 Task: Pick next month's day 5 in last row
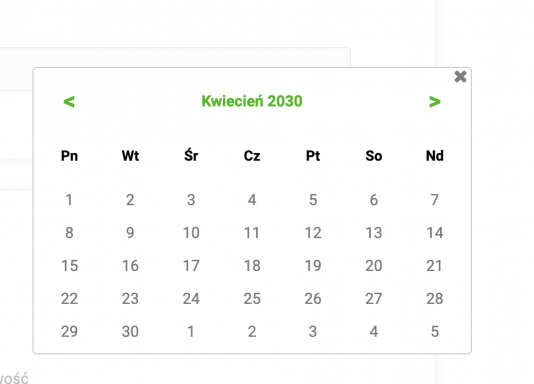pyautogui.click(x=435, y=332)
